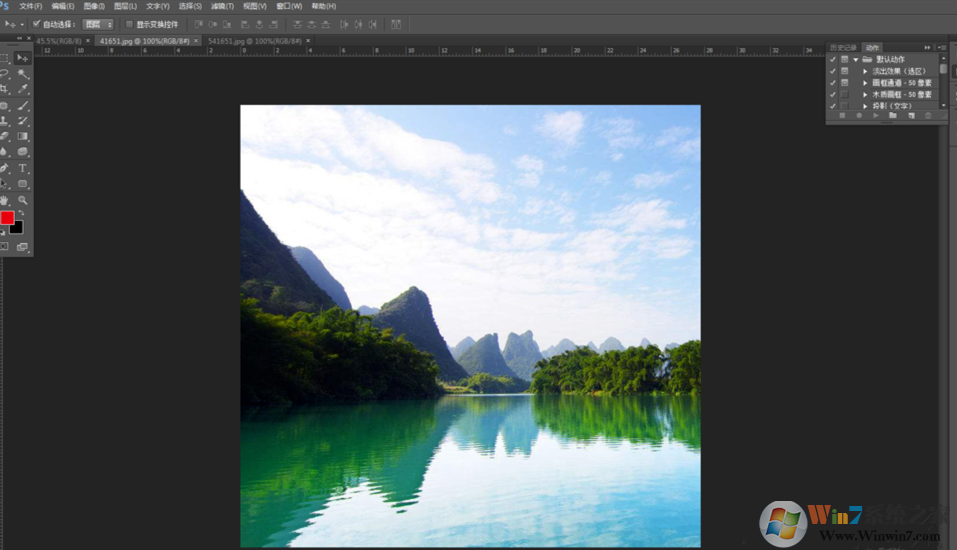
Task: Click the stop action button in Actions panel
Action: (x=842, y=115)
